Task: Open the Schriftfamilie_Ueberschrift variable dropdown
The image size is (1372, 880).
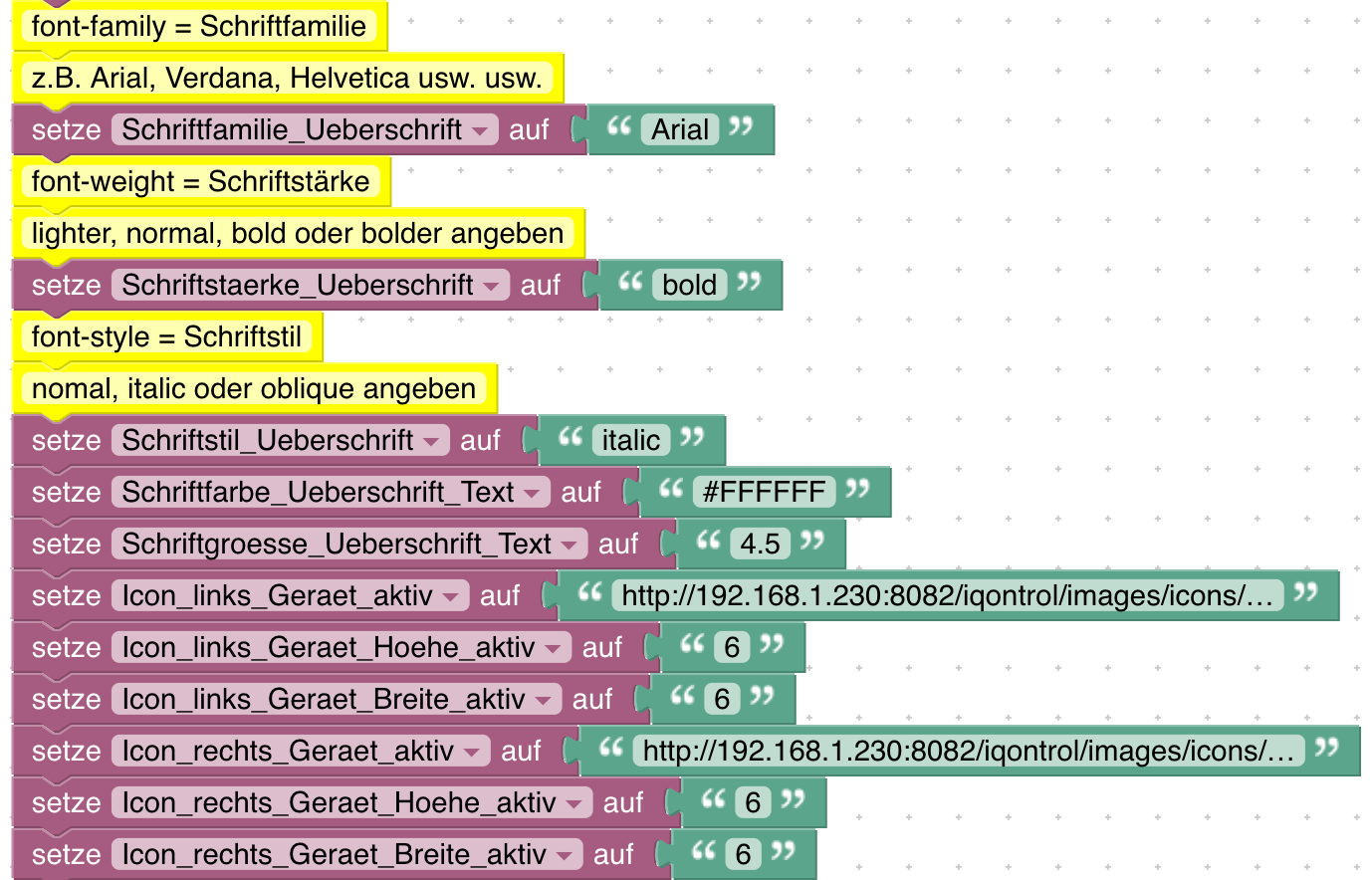Action: (305, 129)
